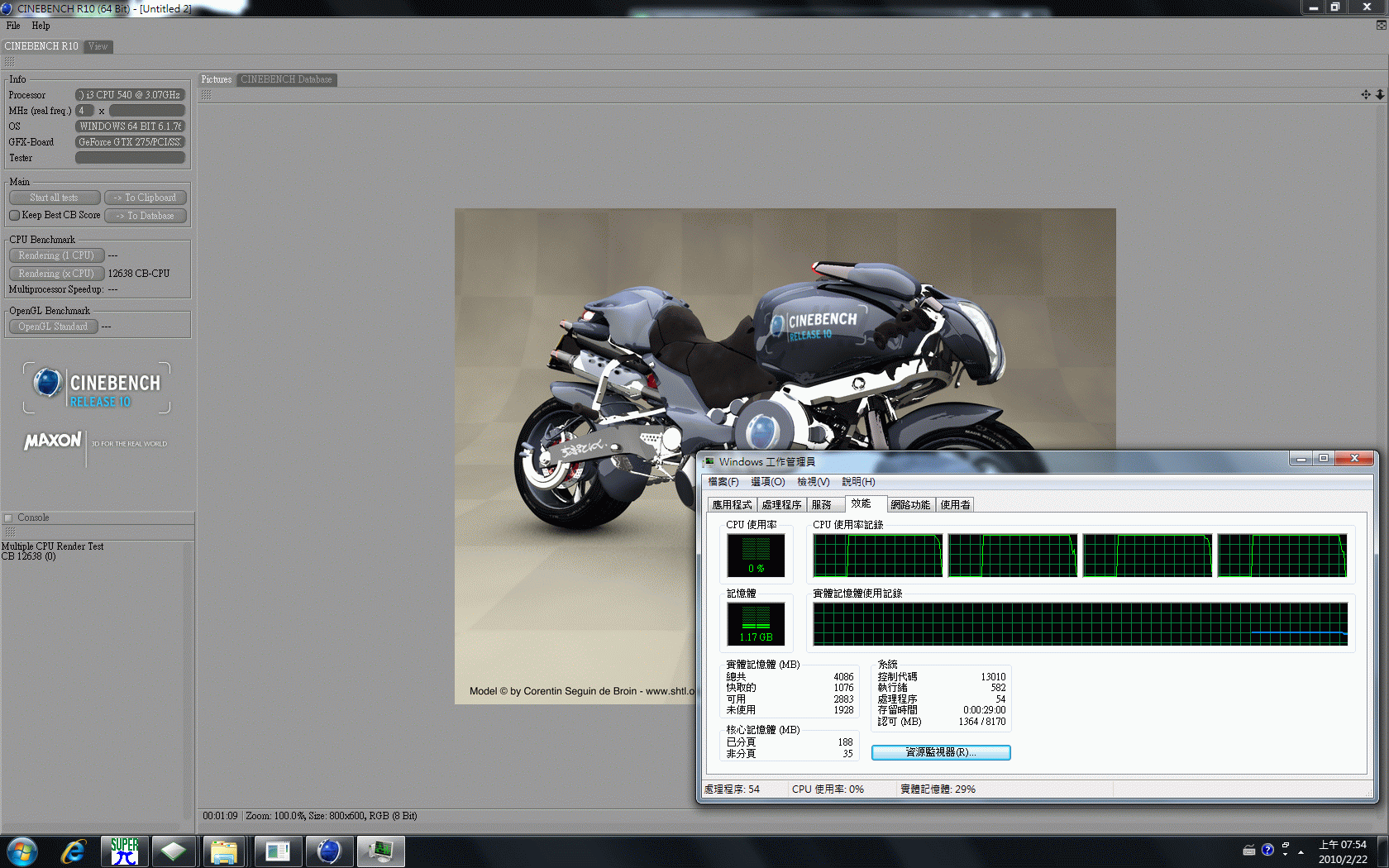Switch to the CINEBENCH R10 tab
Image resolution: width=1389 pixels, height=868 pixels.
[41, 46]
